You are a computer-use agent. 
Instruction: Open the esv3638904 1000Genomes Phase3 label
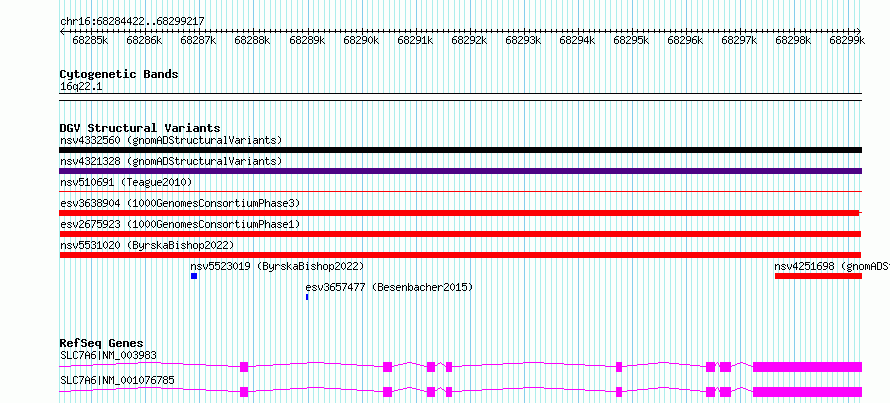coord(180,203)
